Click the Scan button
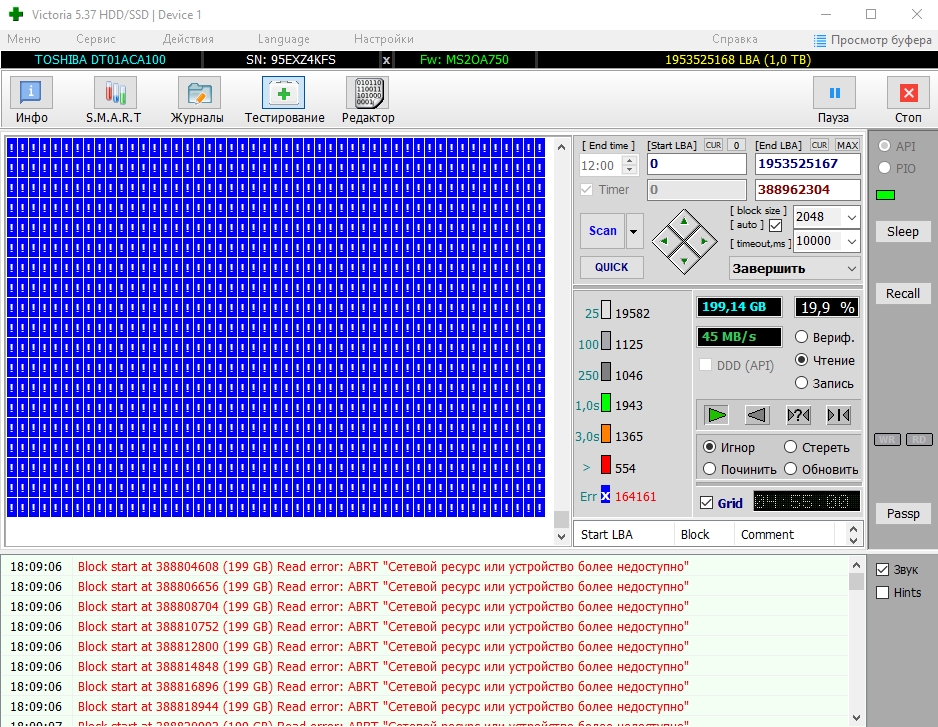This screenshot has width=938, height=727. (602, 231)
